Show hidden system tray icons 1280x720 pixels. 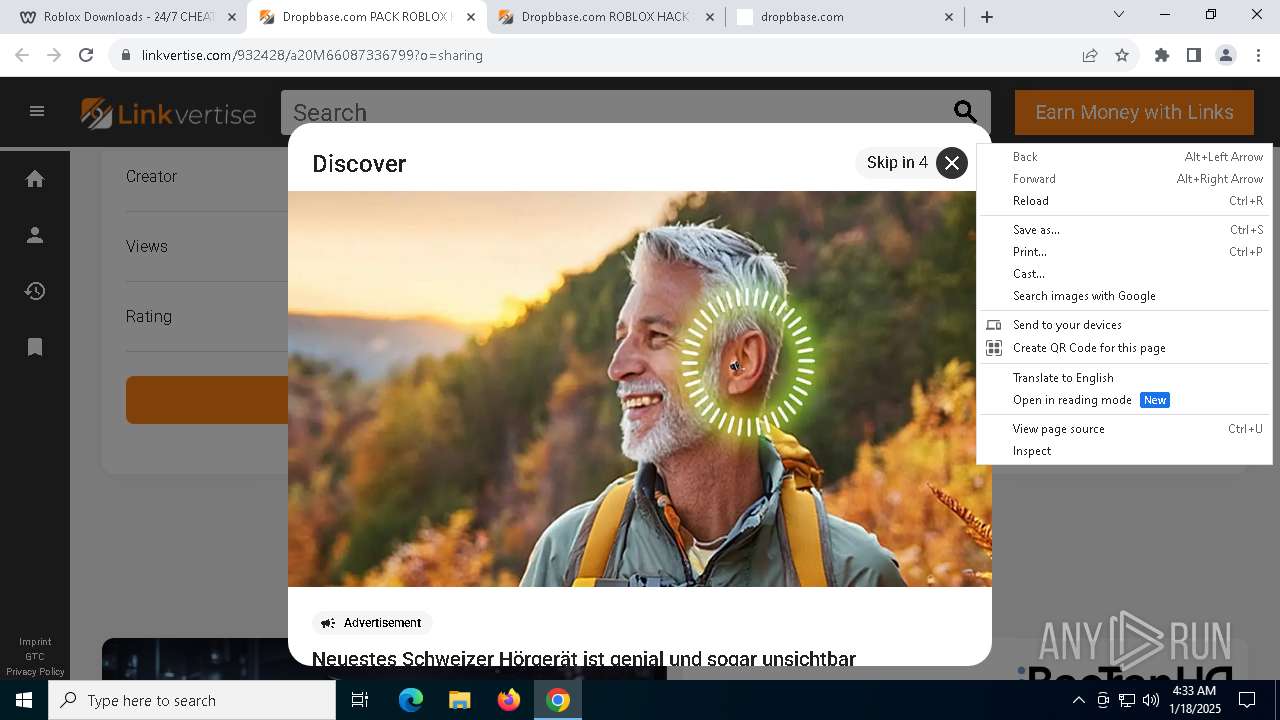pos(1079,700)
